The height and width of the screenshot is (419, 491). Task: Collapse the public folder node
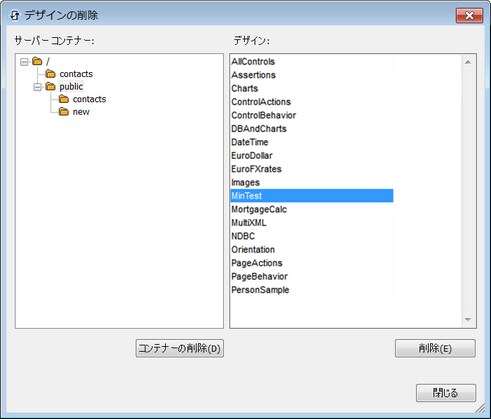pos(37,87)
